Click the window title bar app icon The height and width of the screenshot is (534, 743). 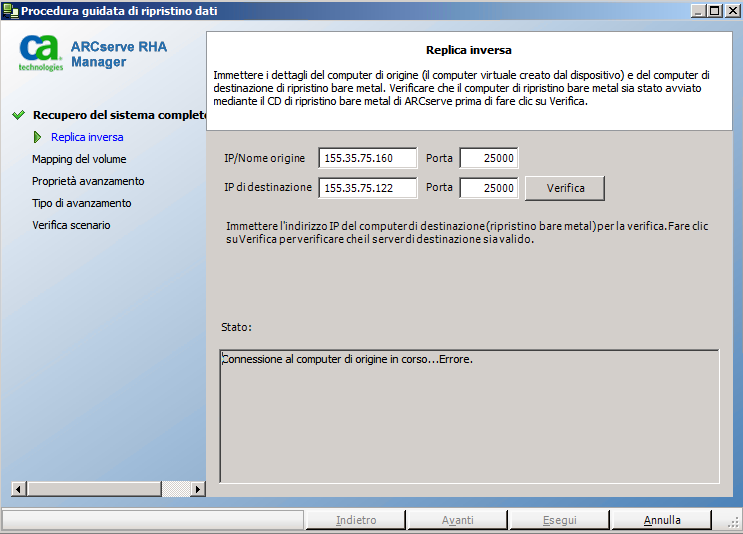[10, 10]
